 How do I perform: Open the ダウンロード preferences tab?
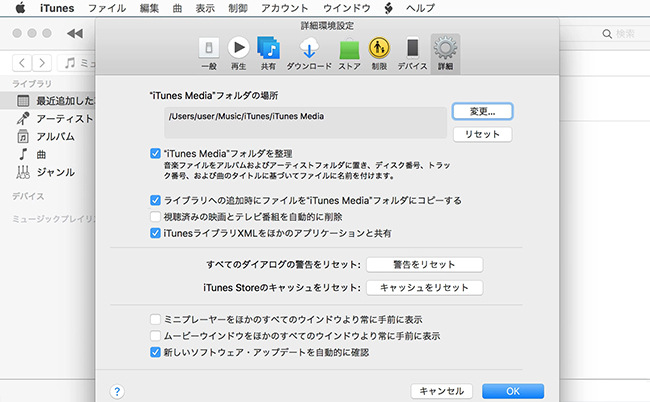coord(309,53)
